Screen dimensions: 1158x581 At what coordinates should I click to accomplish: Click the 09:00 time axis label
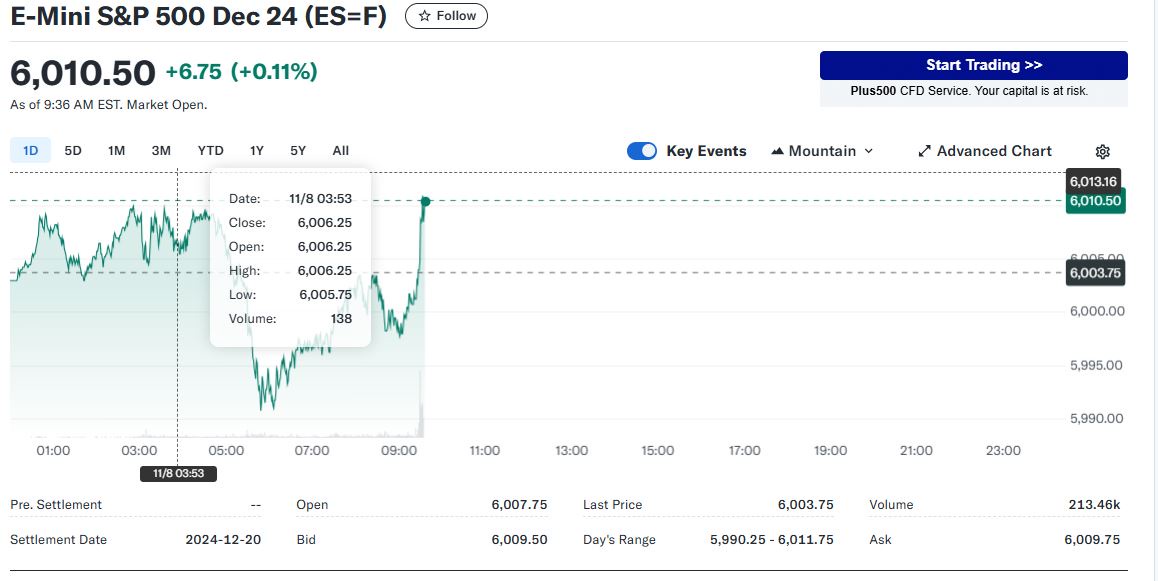(398, 450)
